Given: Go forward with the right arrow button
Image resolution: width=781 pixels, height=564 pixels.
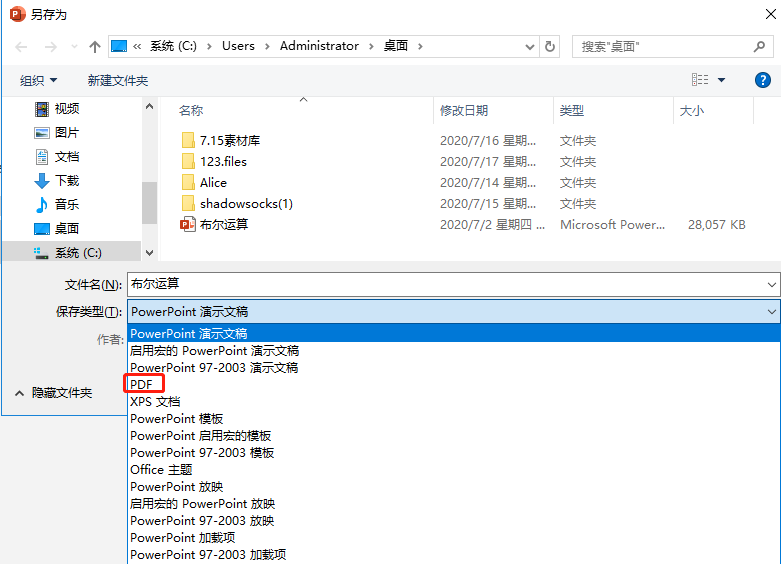Looking at the screenshot, I should click(51, 47).
